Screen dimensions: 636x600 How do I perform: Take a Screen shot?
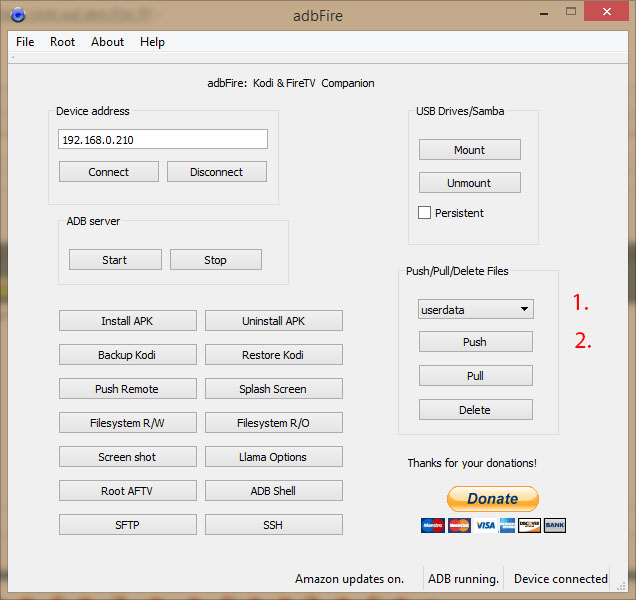128,457
